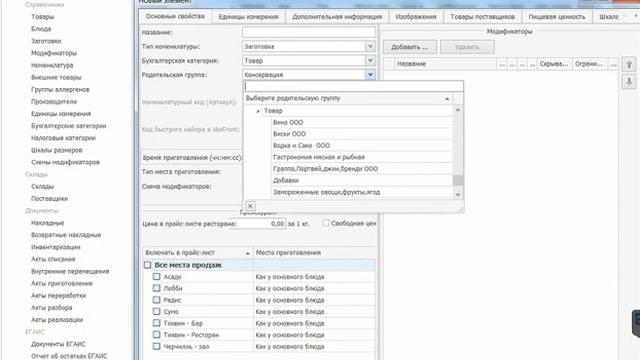Close the parent group popup with X
The width and height of the screenshot is (640, 360).
250,206
